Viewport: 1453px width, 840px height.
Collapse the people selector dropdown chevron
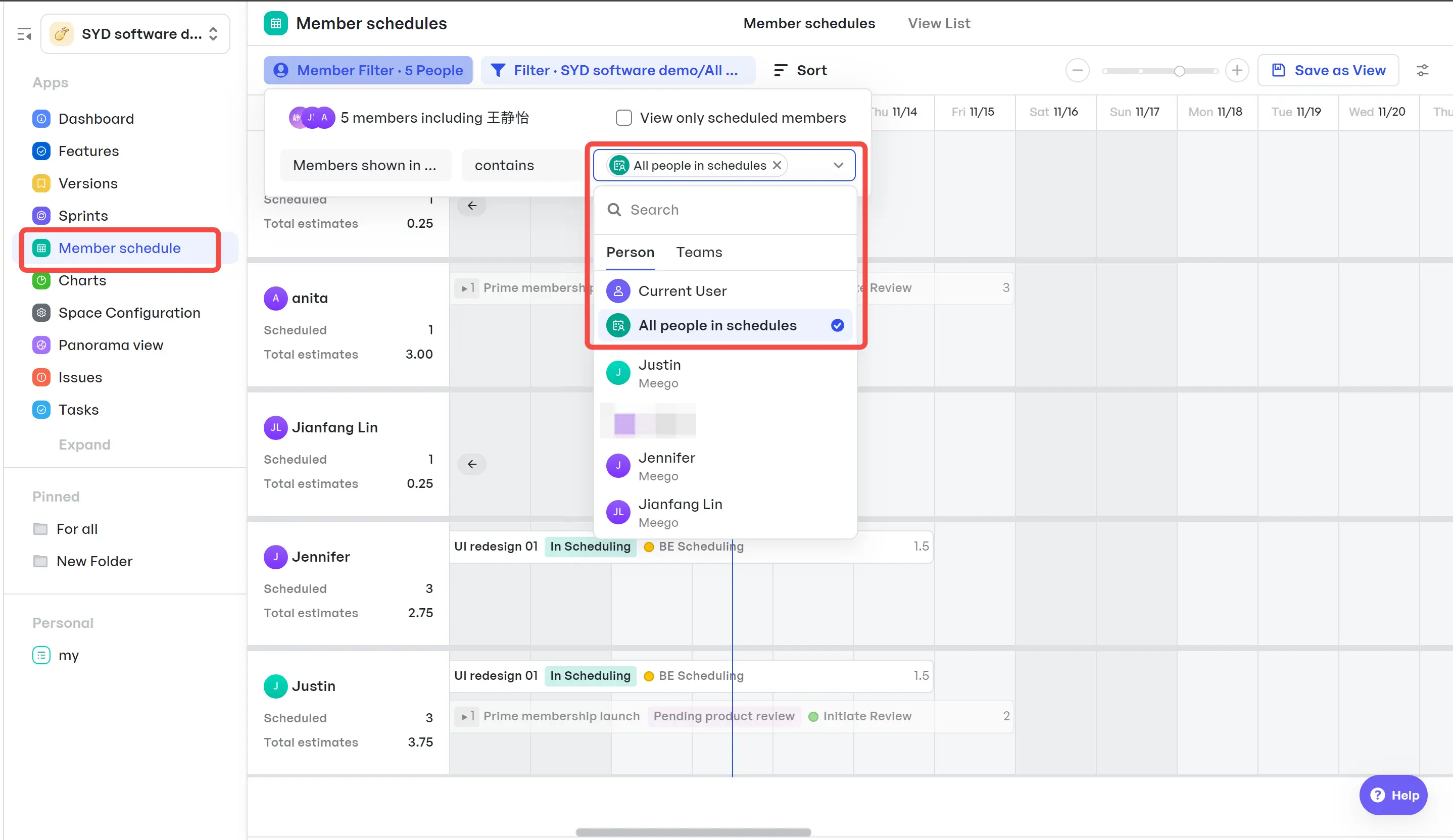[x=838, y=166]
